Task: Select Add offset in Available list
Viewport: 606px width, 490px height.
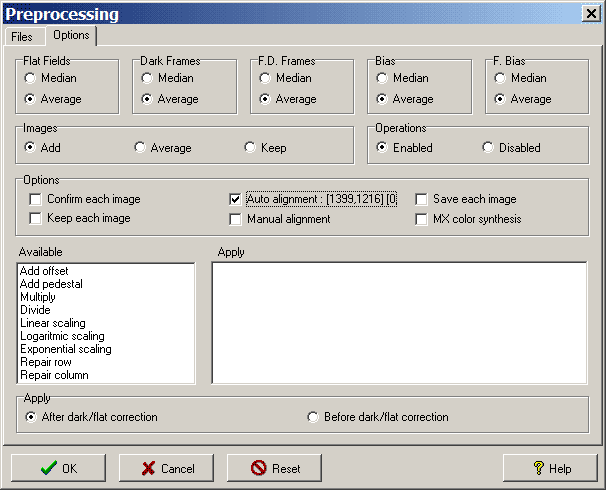Action: (x=45, y=271)
